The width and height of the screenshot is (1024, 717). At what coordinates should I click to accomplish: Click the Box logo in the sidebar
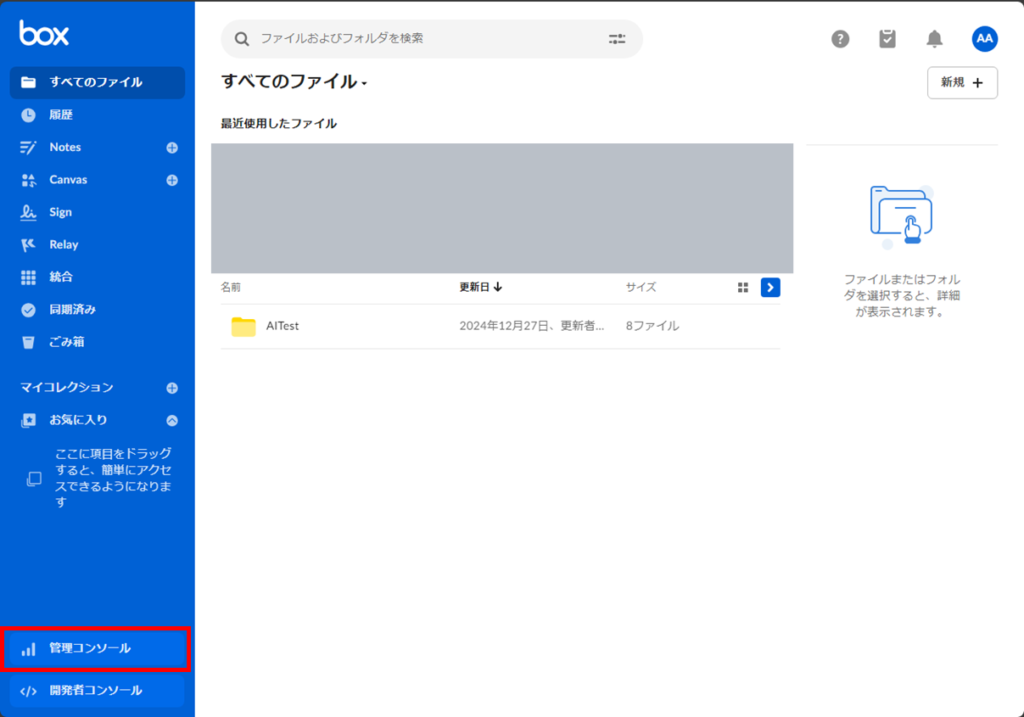(x=44, y=34)
